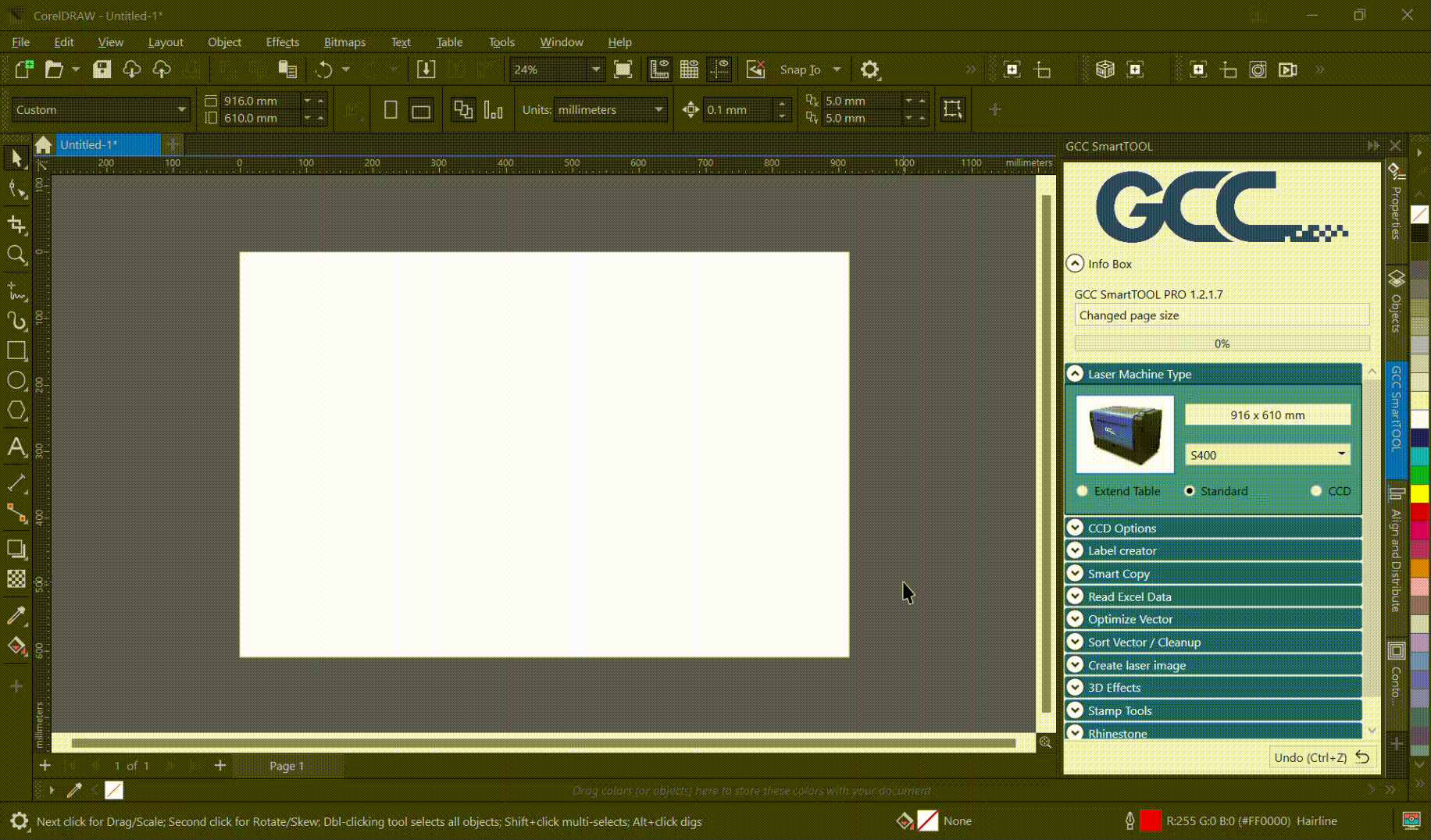The width and height of the screenshot is (1431, 840).
Task: Select the Connector tool
Action: pyautogui.click(x=16, y=513)
